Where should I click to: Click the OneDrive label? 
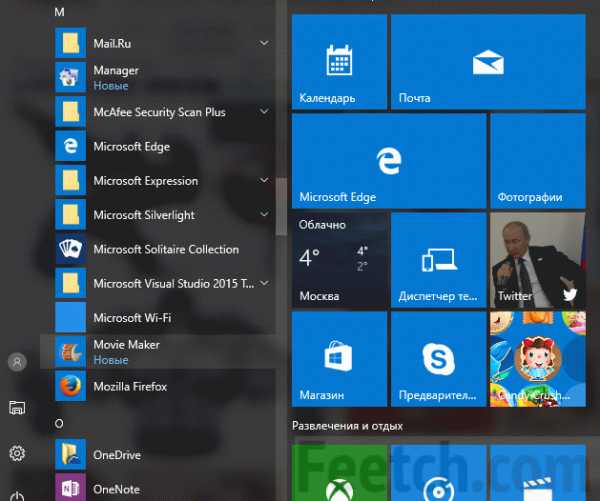[x=117, y=455]
